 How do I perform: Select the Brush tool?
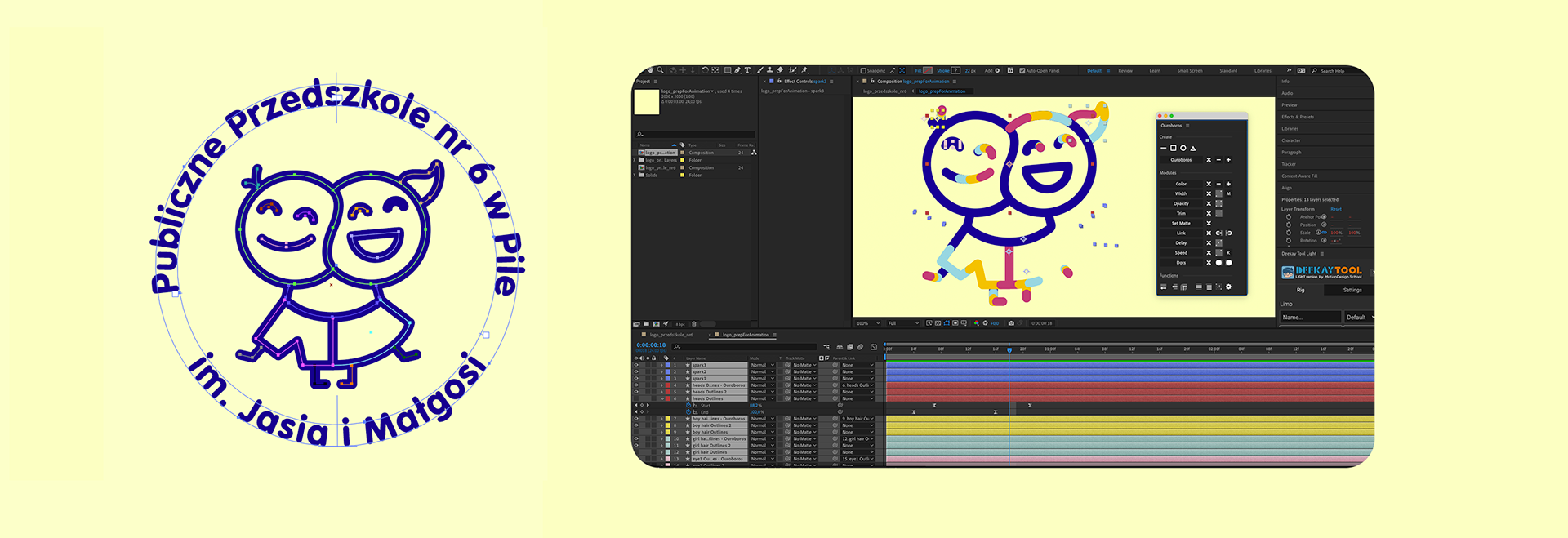pos(760,70)
